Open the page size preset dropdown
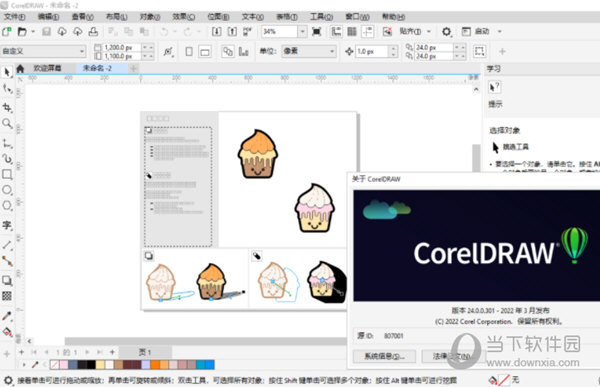600x387 pixels. [x=43, y=51]
